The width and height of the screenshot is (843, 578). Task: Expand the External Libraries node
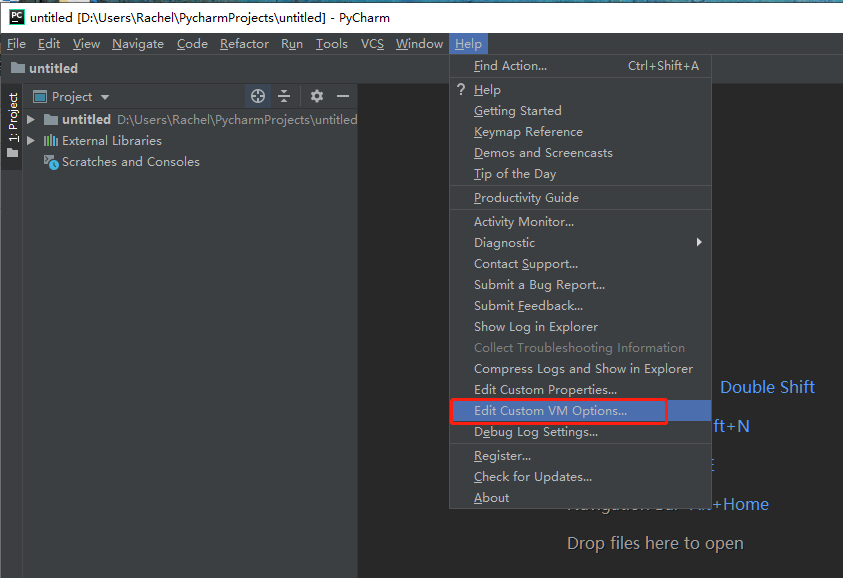(x=31, y=140)
